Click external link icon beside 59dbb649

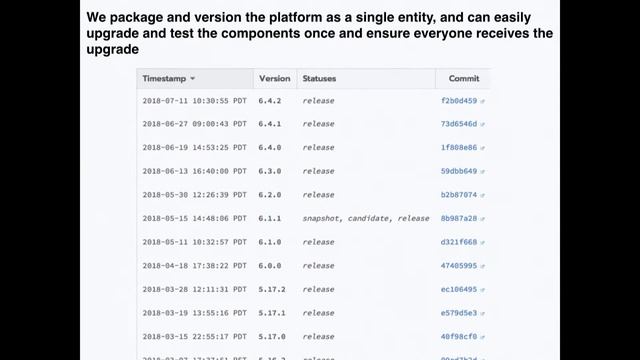pyautogui.click(x=482, y=171)
